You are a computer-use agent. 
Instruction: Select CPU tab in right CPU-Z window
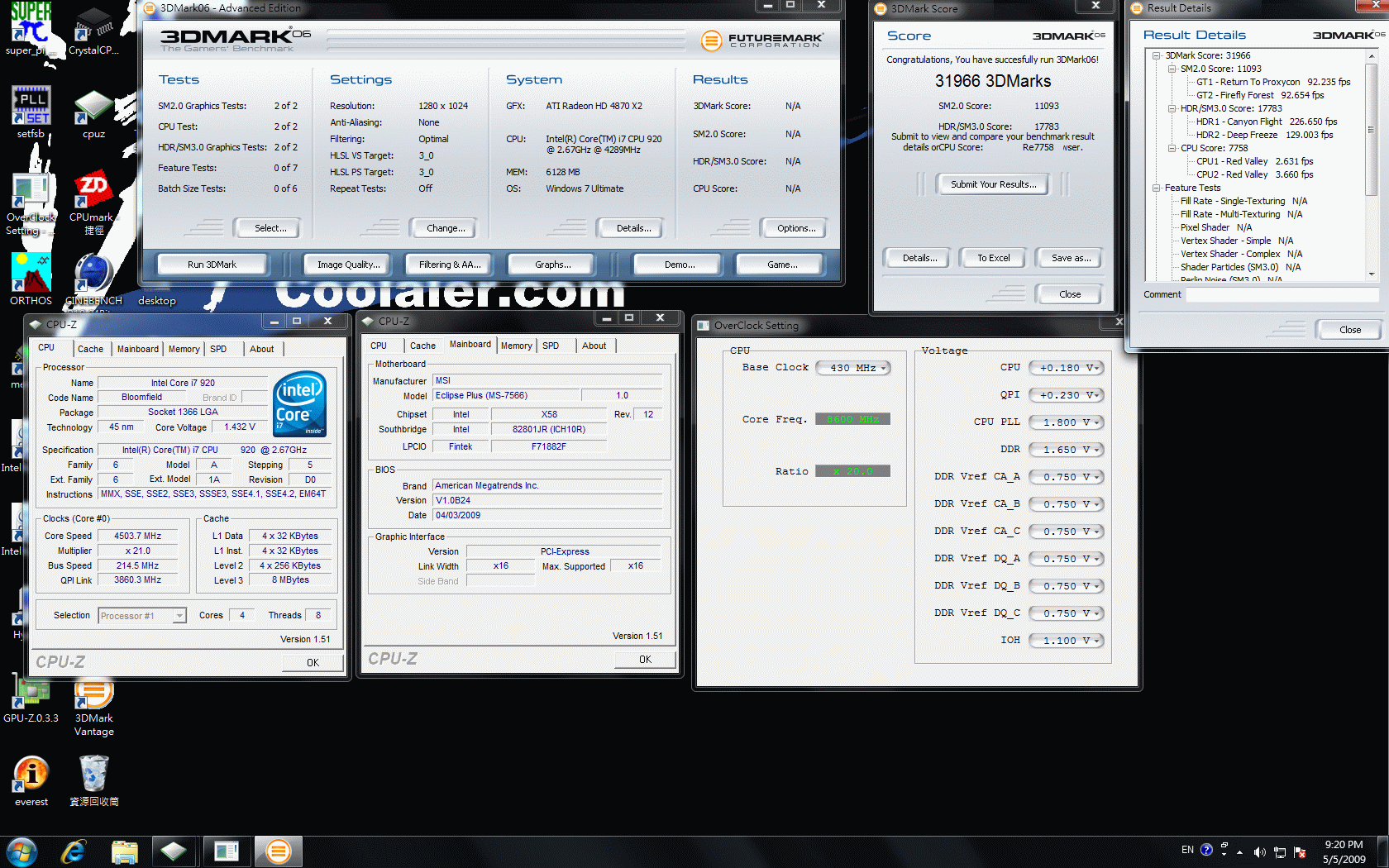click(379, 346)
